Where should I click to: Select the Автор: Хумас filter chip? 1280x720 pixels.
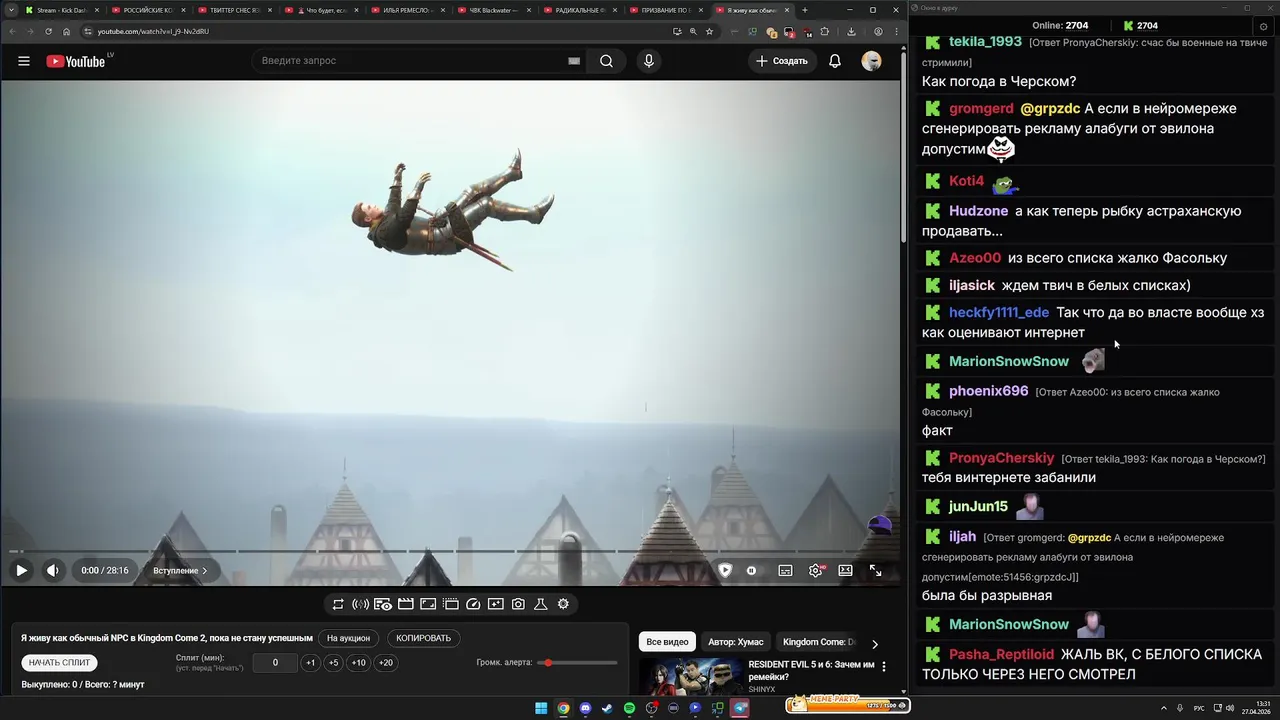pos(736,642)
